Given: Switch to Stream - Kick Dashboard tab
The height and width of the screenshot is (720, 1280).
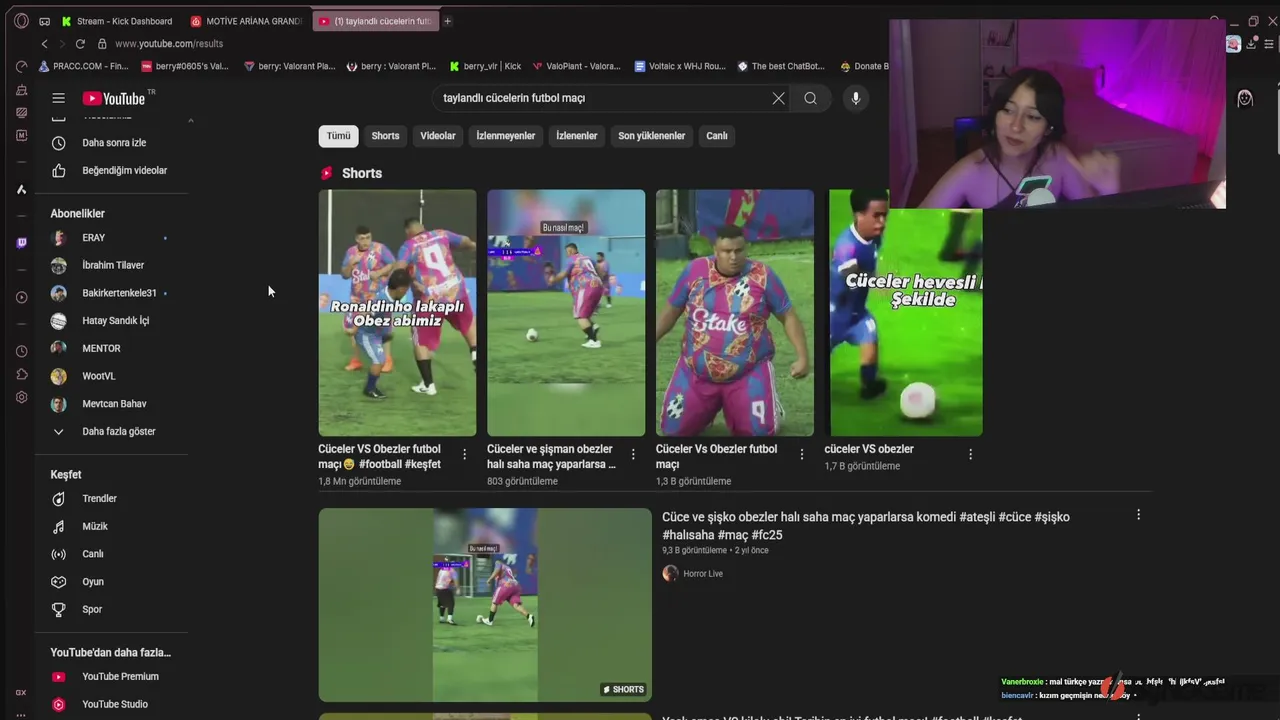Looking at the screenshot, I should [x=117, y=21].
